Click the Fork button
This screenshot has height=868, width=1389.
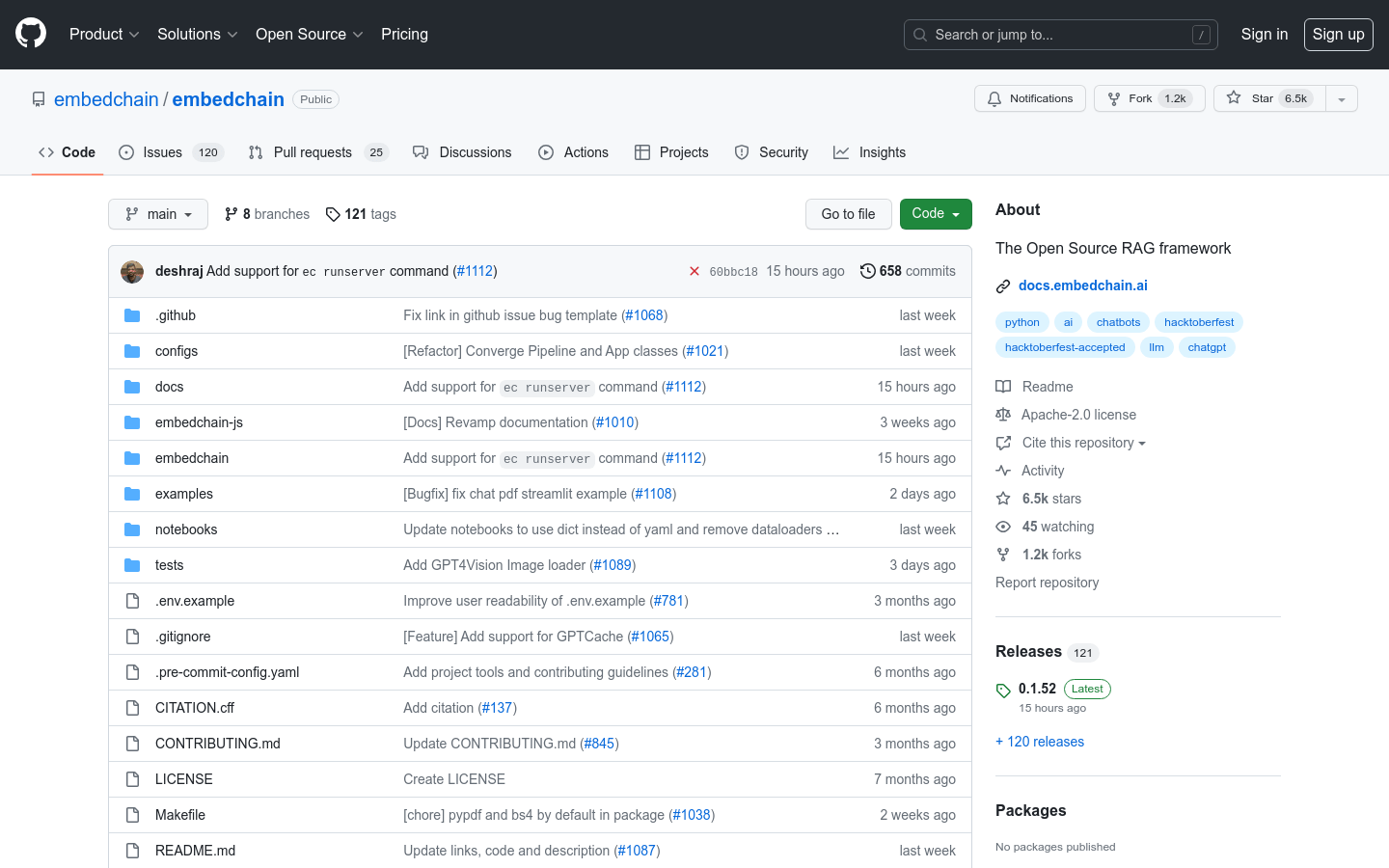coord(1149,98)
